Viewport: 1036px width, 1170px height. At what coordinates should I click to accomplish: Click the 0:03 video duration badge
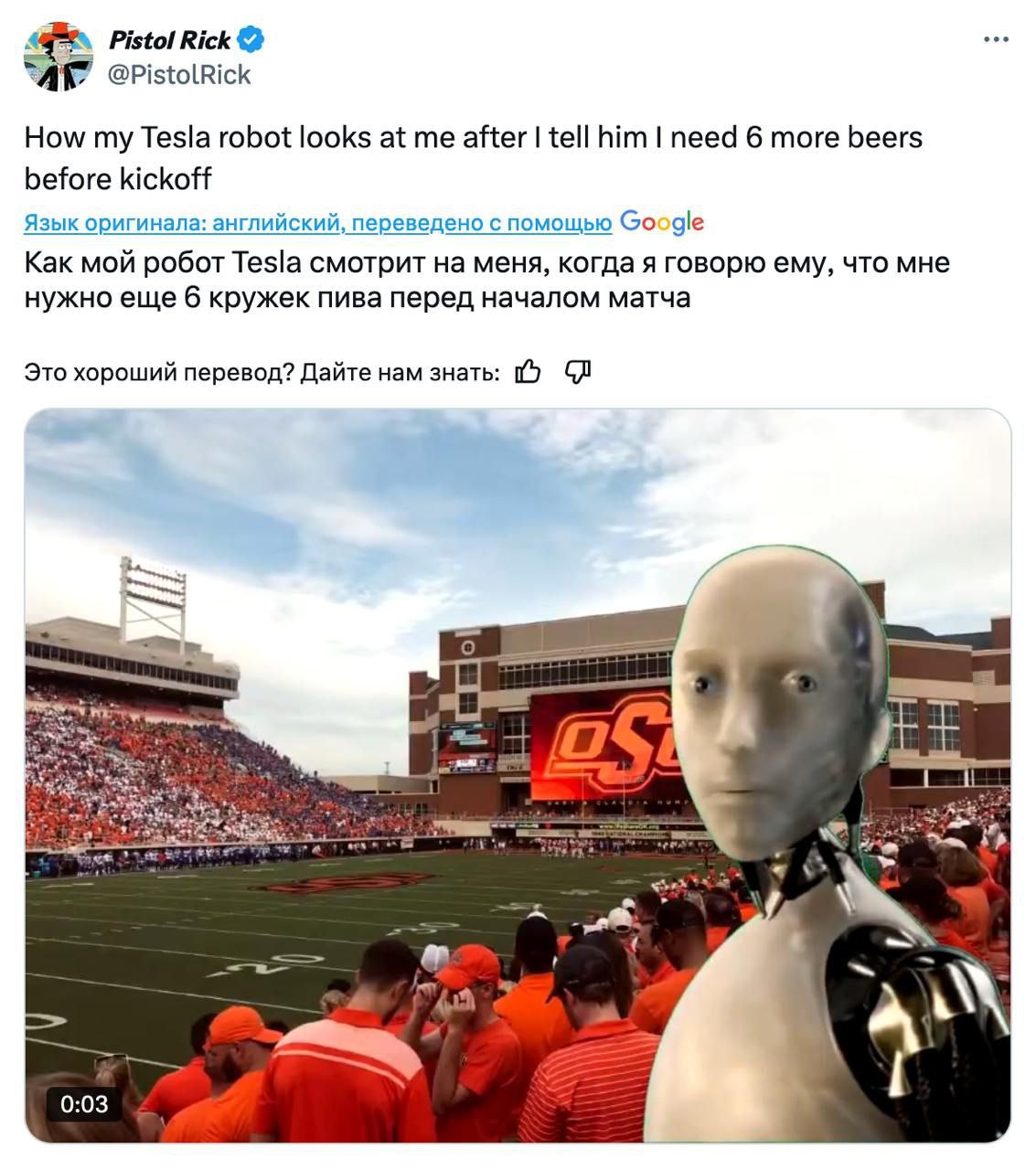coord(84,1104)
